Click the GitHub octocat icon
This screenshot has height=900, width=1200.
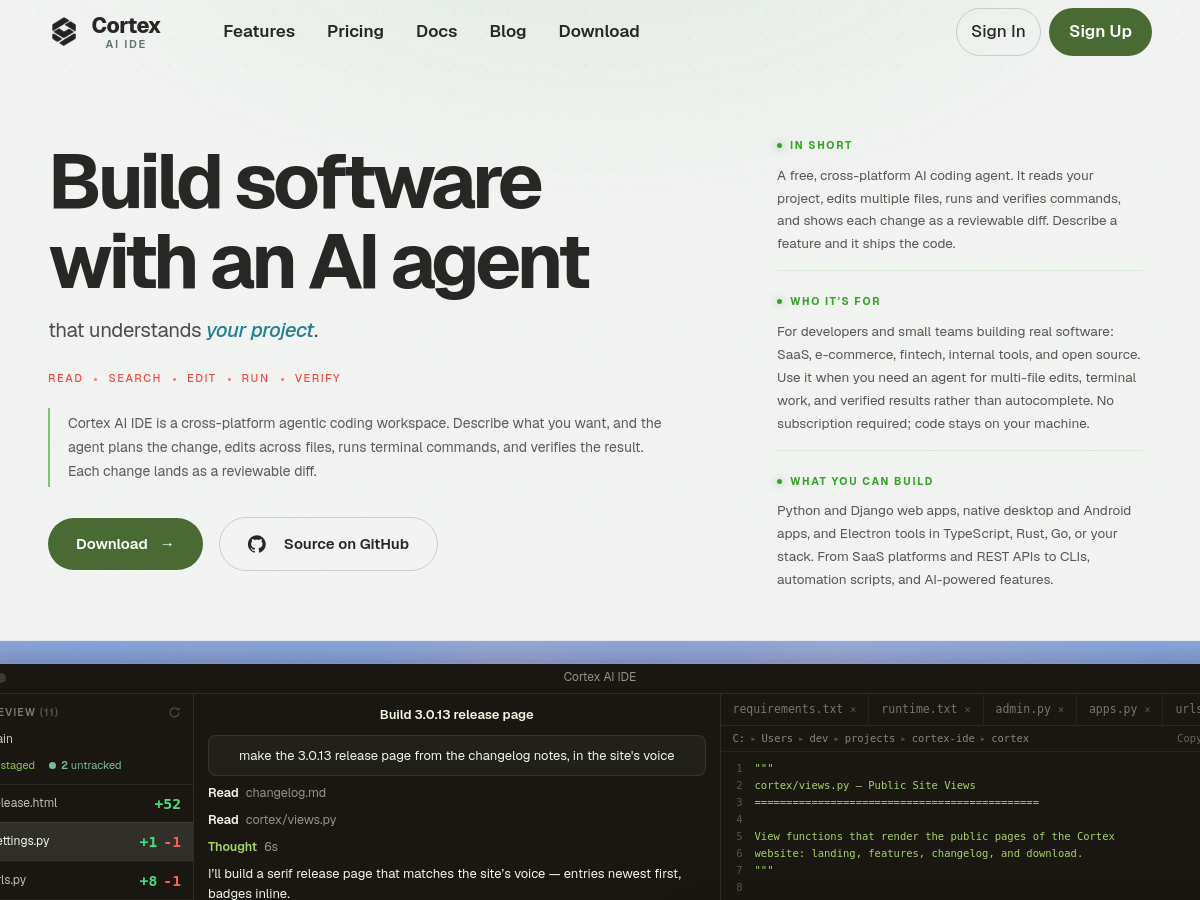coord(257,544)
